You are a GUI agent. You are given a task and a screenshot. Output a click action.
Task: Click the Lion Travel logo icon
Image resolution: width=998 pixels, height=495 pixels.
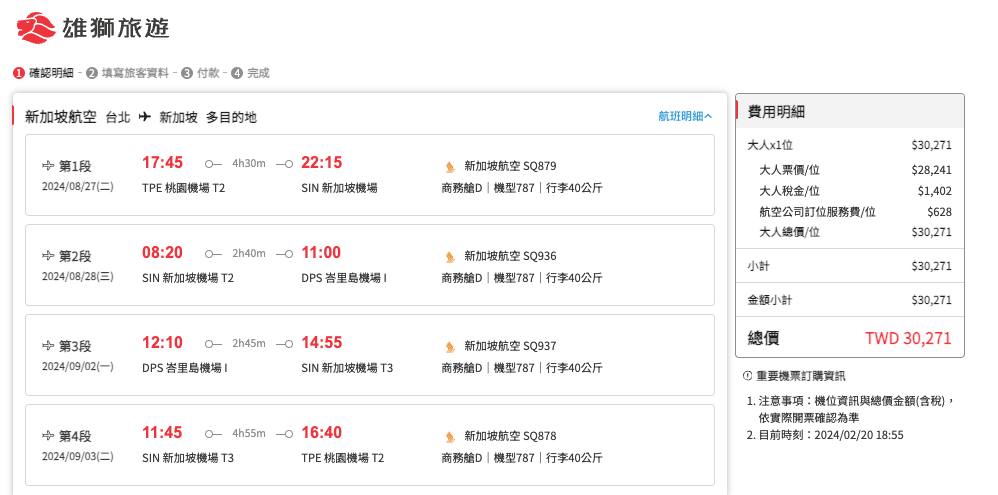point(35,28)
